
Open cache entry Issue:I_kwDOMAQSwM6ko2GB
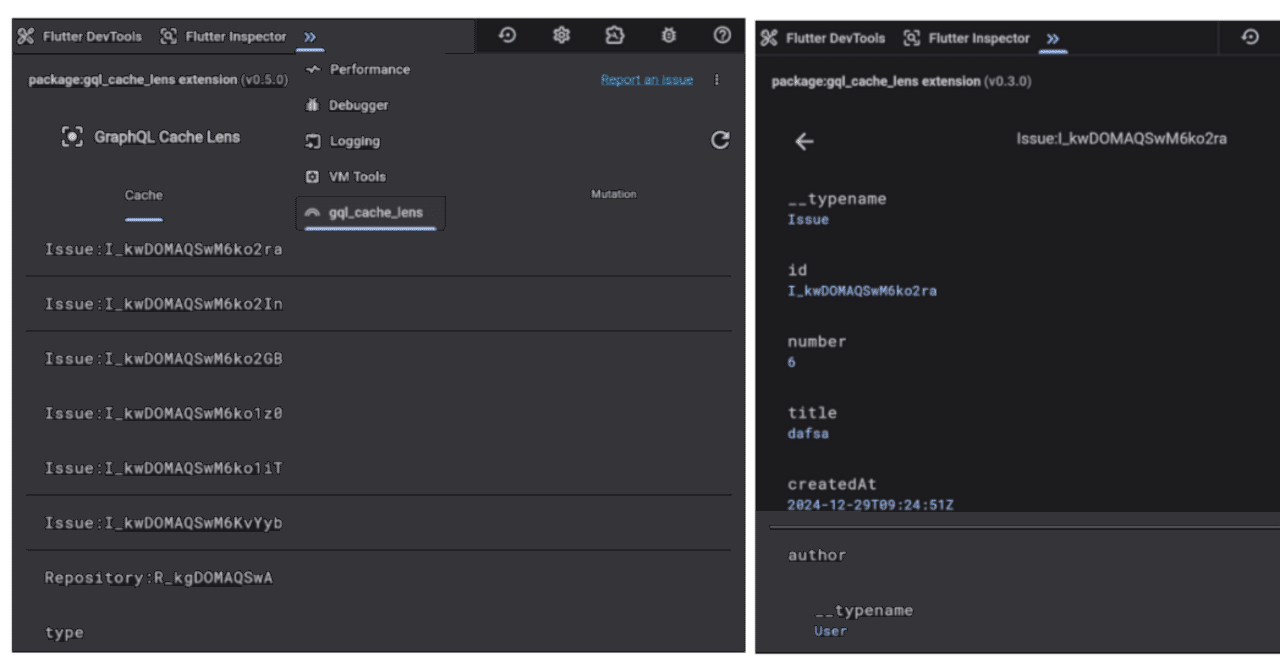coord(378,359)
